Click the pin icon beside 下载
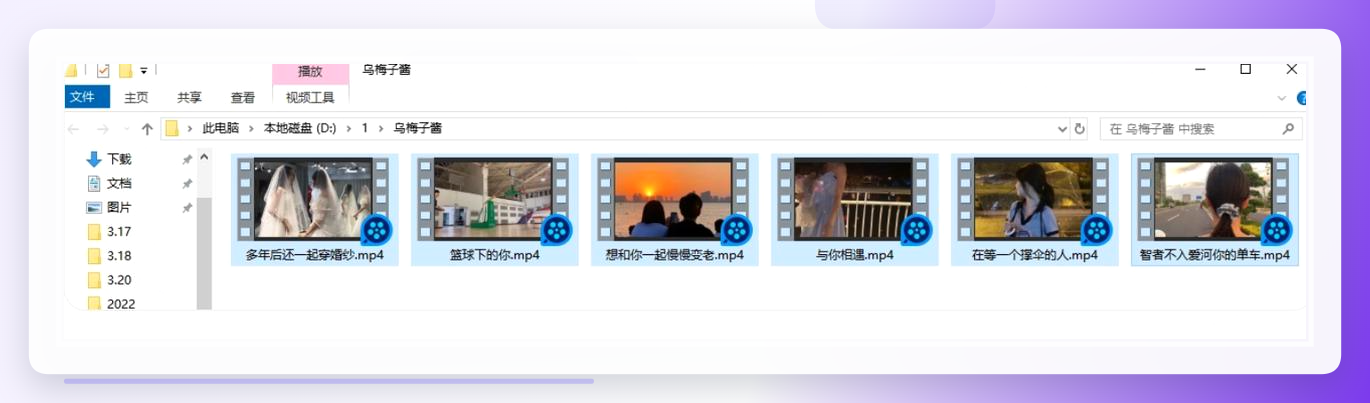This screenshot has width=1370, height=403. pyautogui.click(x=187, y=160)
